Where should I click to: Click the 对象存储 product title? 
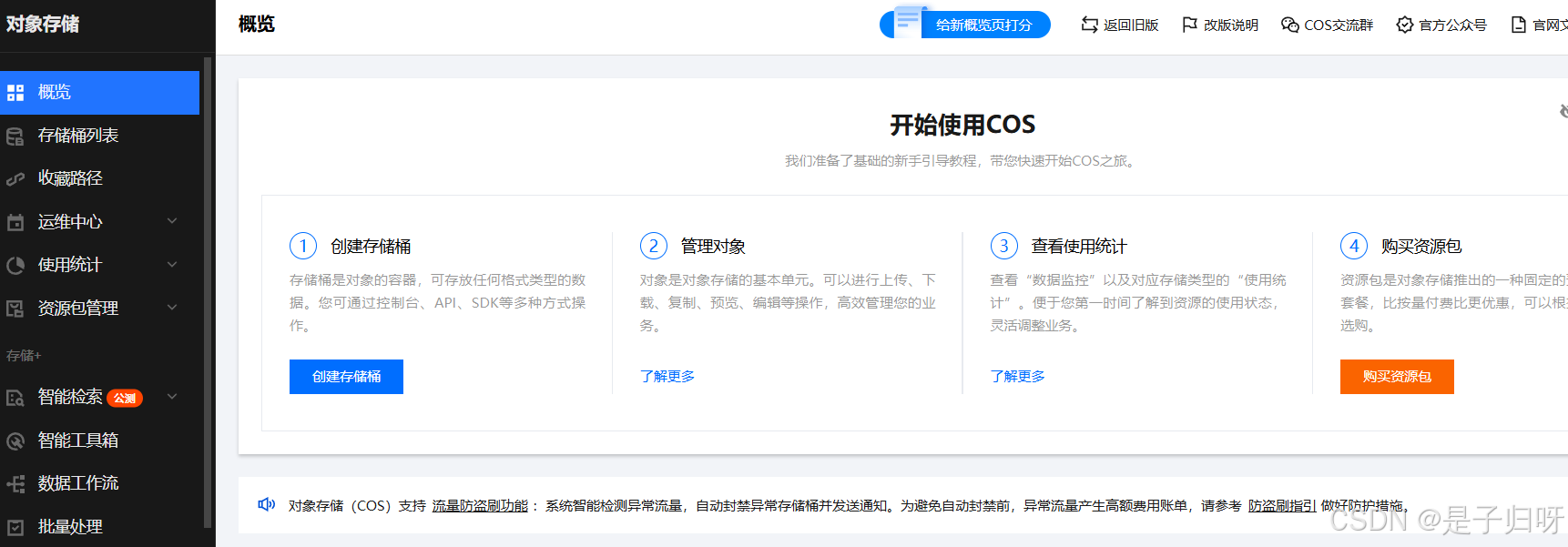click(43, 24)
